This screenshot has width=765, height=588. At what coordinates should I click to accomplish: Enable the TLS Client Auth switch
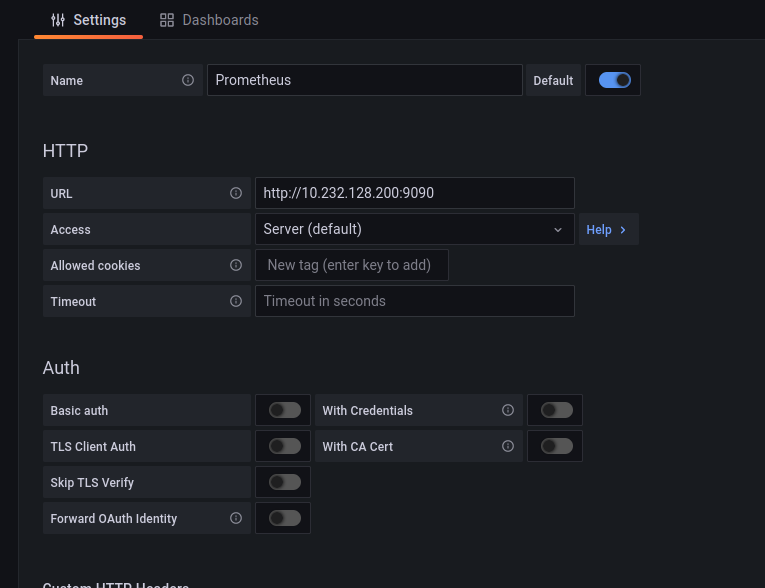pyautogui.click(x=284, y=446)
